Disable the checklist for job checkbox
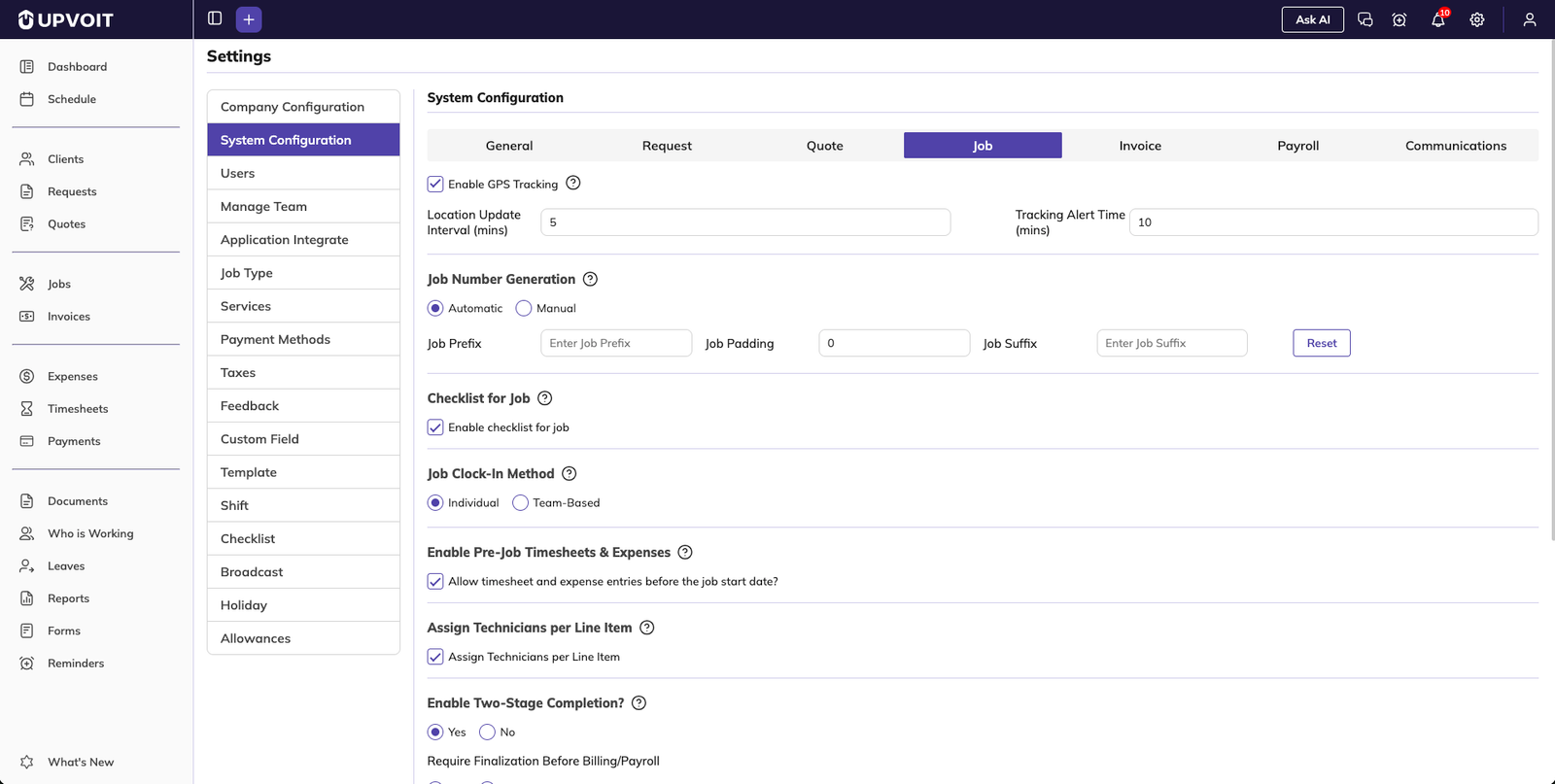The height and width of the screenshot is (784, 1555). (435, 427)
